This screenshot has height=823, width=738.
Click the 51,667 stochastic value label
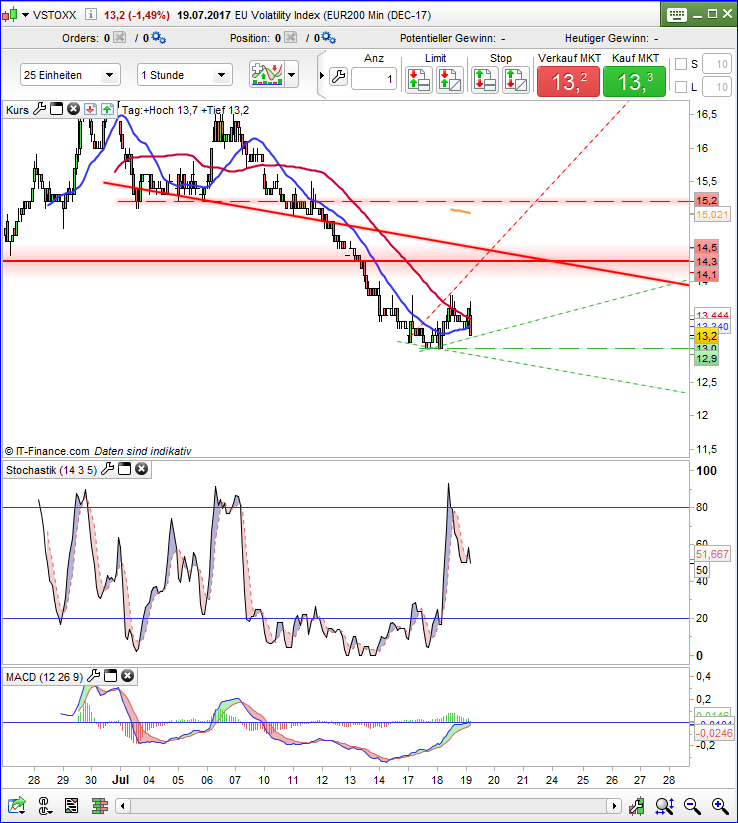(712, 554)
